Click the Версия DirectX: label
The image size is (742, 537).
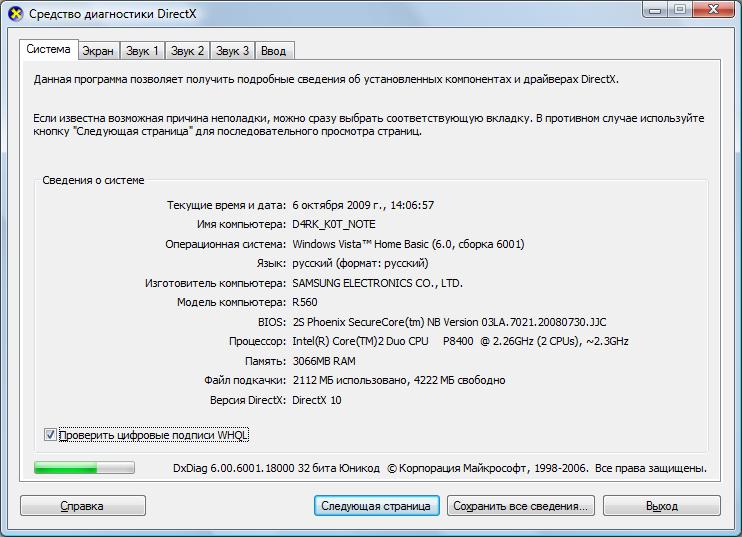point(248,400)
